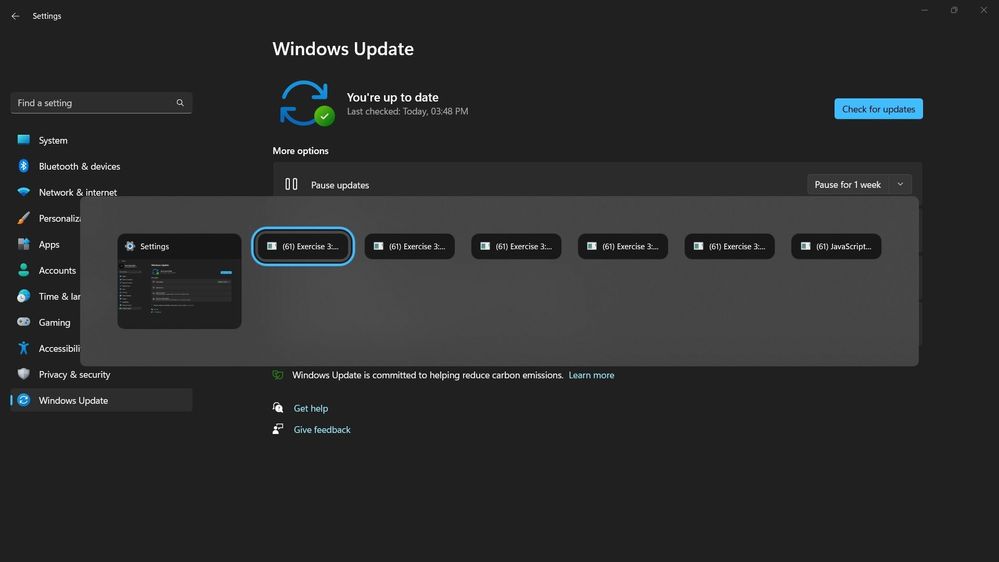The height and width of the screenshot is (562, 999).
Task: Click Check for updates button
Action: [x=879, y=109]
